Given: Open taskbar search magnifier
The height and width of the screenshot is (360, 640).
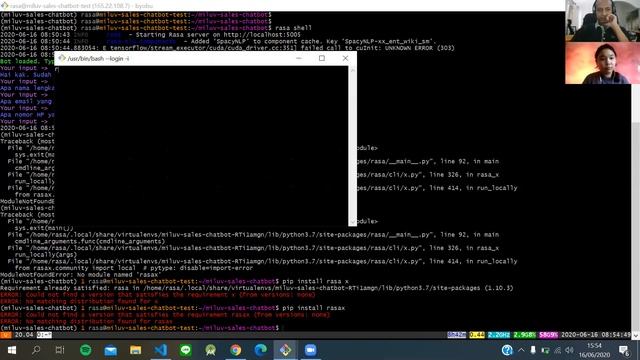Looking at the screenshot, I should point(36,350).
